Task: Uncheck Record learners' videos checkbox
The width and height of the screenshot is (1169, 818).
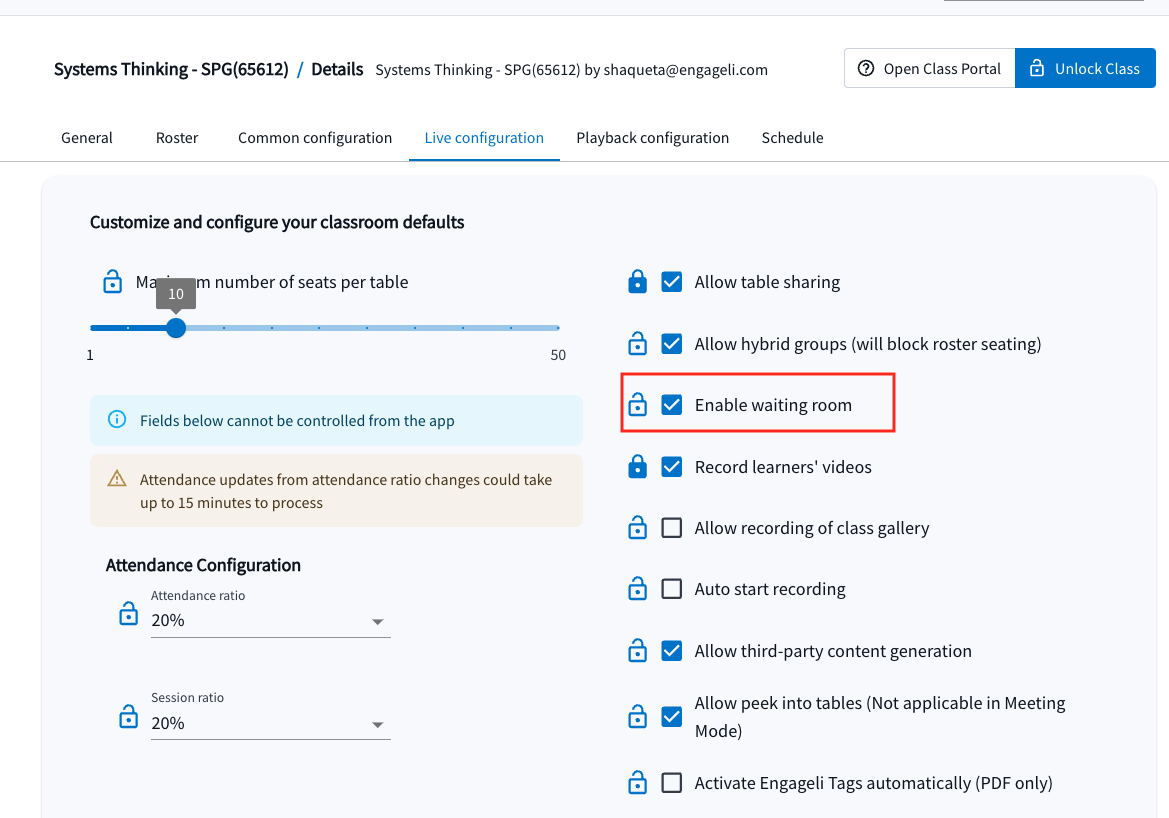Action: (672, 467)
